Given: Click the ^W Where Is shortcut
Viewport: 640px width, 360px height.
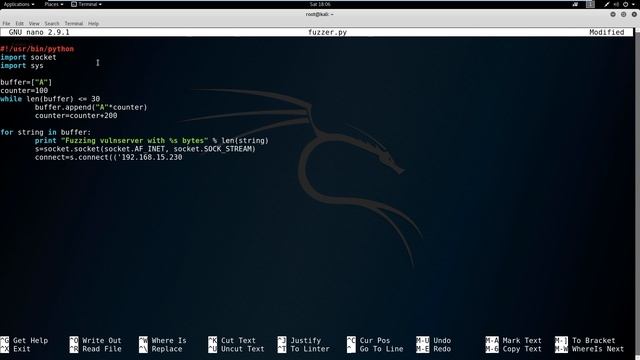Looking at the screenshot, I should [162, 340].
